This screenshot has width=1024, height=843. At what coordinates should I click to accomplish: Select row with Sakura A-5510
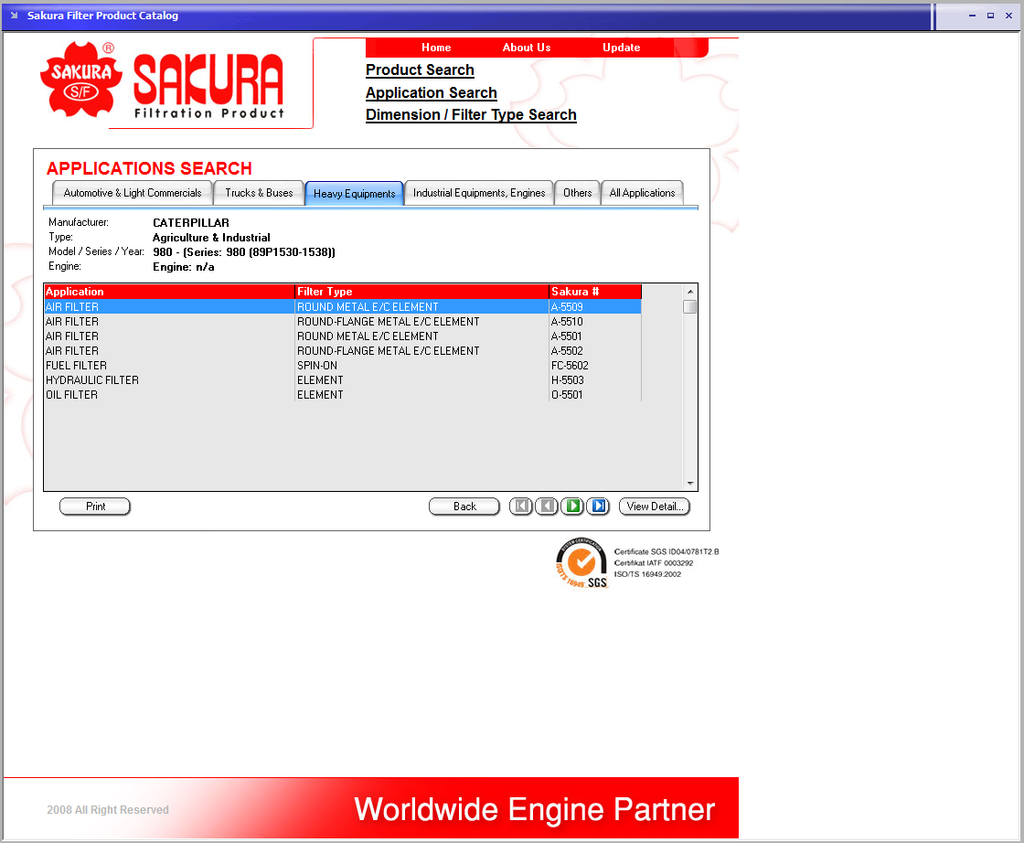coord(343,322)
